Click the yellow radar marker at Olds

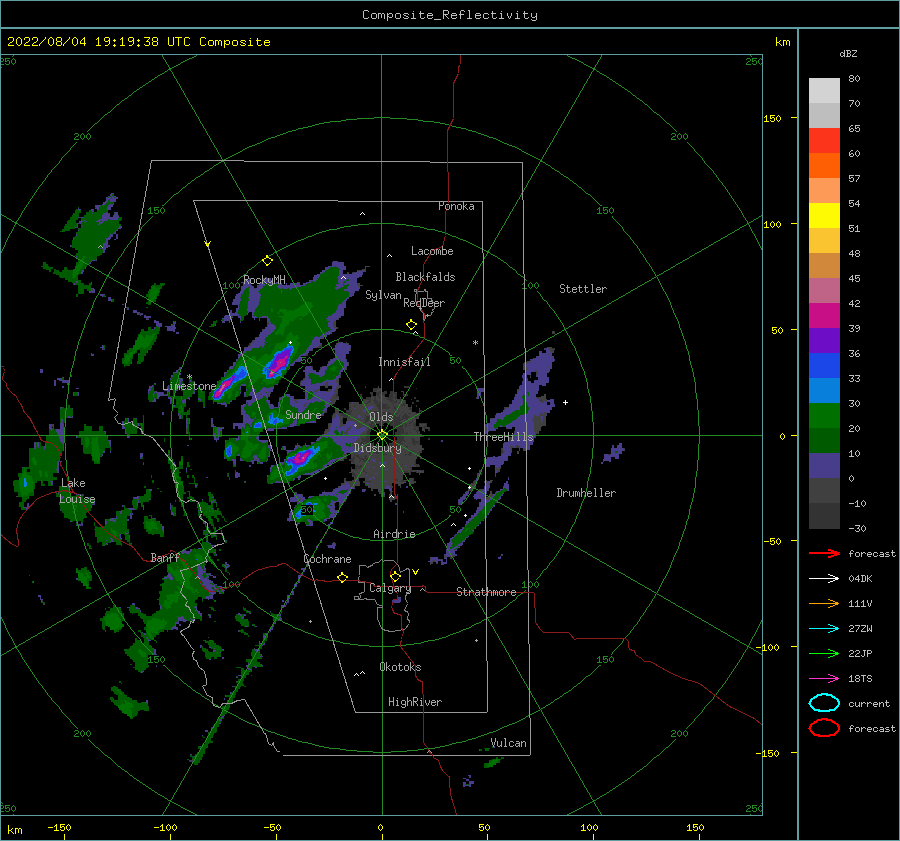382,435
